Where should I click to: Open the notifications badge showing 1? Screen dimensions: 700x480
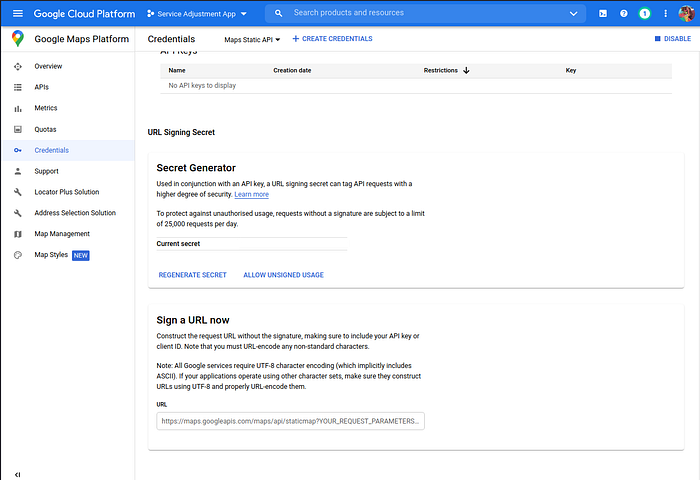pos(644,14)
